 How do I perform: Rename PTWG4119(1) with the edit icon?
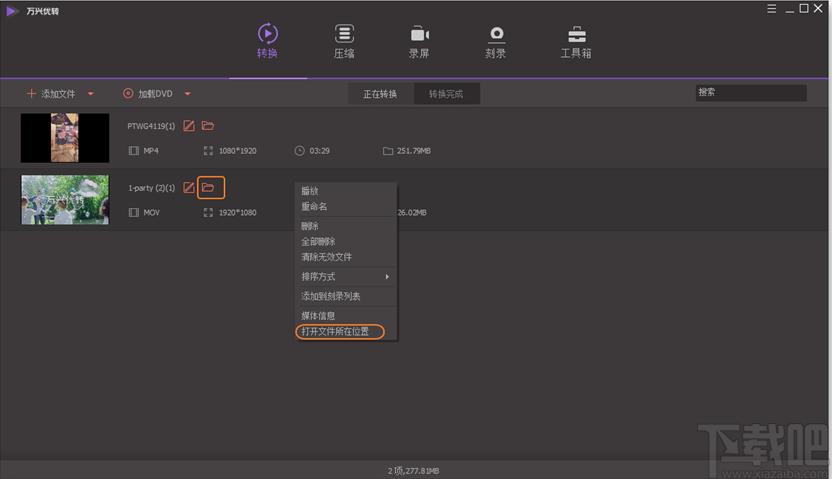[189, 126]
